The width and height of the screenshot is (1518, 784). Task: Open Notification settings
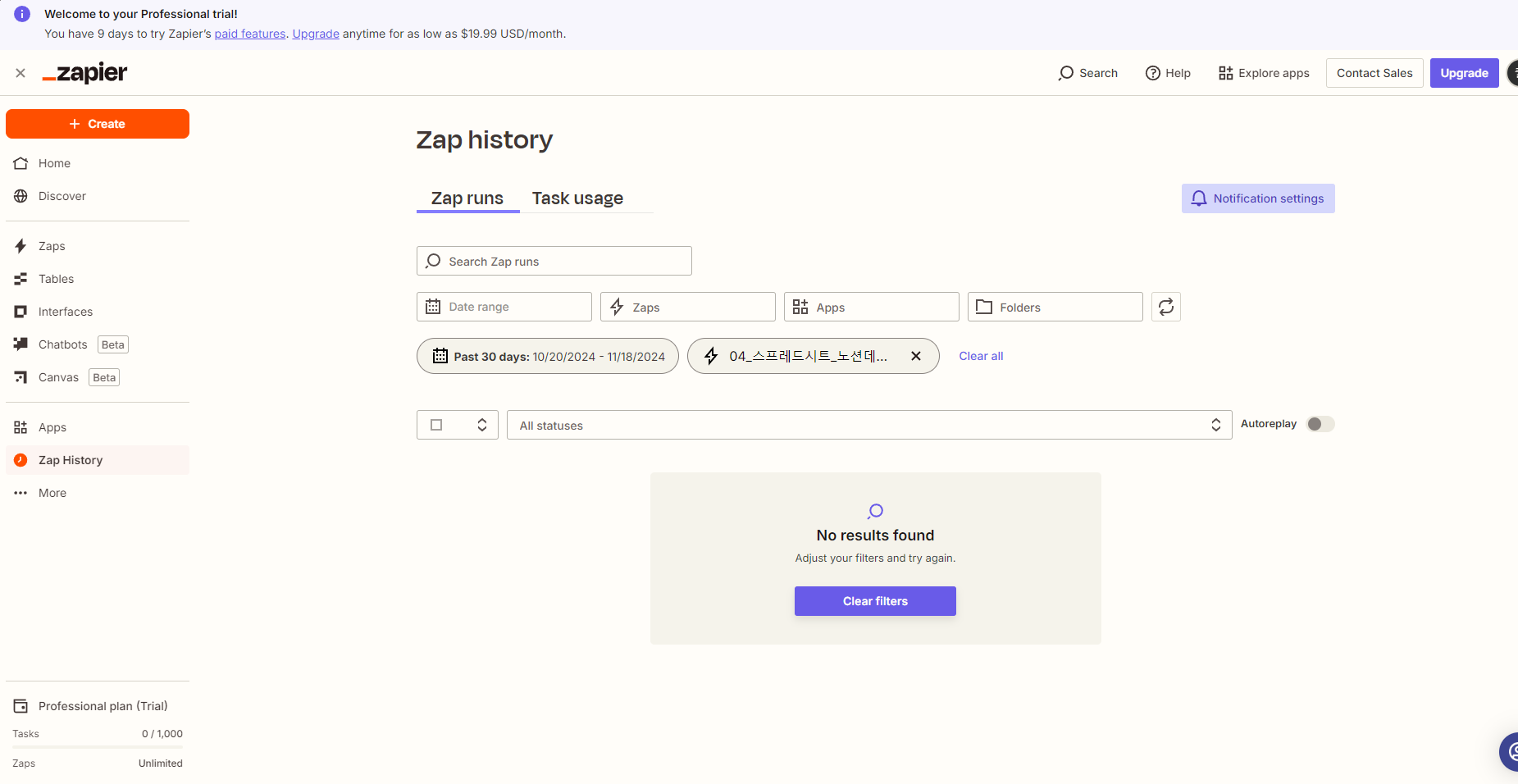[1258, 198]
